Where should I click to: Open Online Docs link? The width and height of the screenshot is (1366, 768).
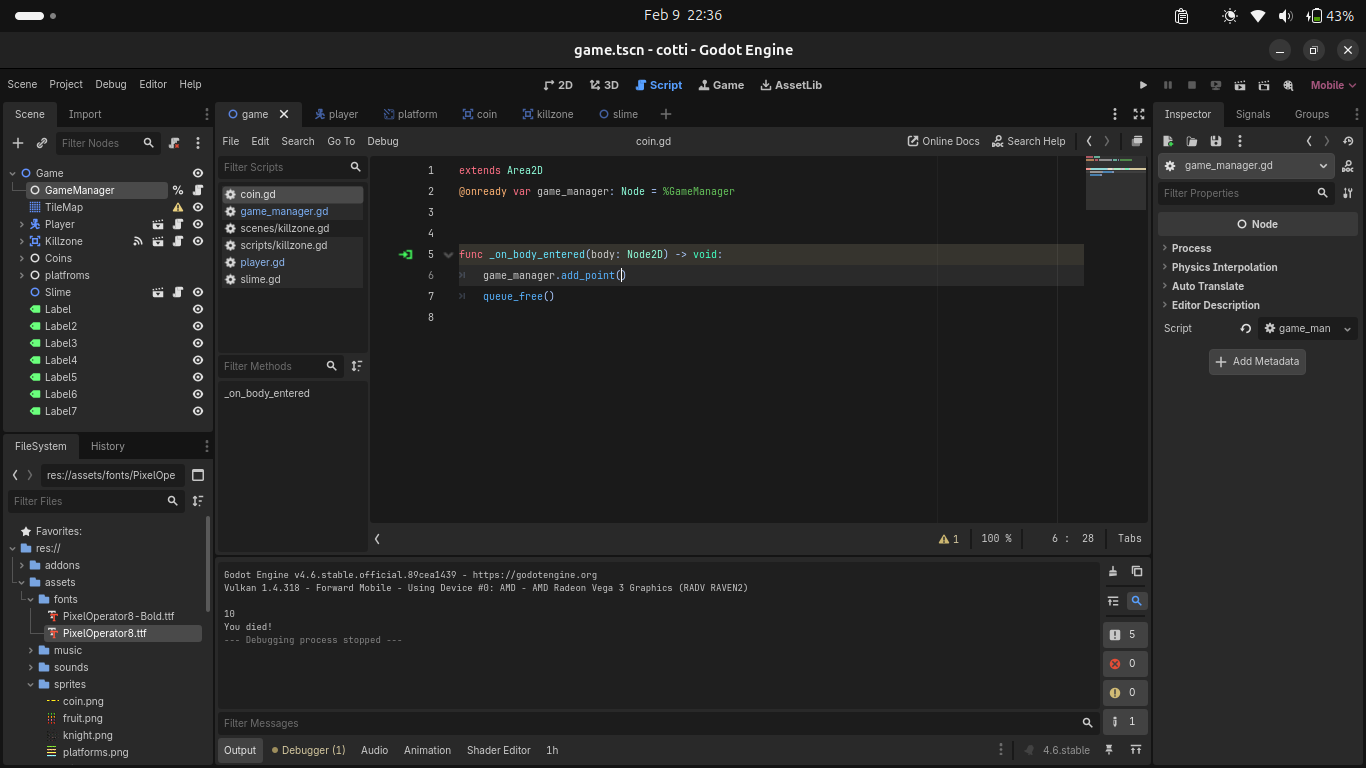coord(943,141)
